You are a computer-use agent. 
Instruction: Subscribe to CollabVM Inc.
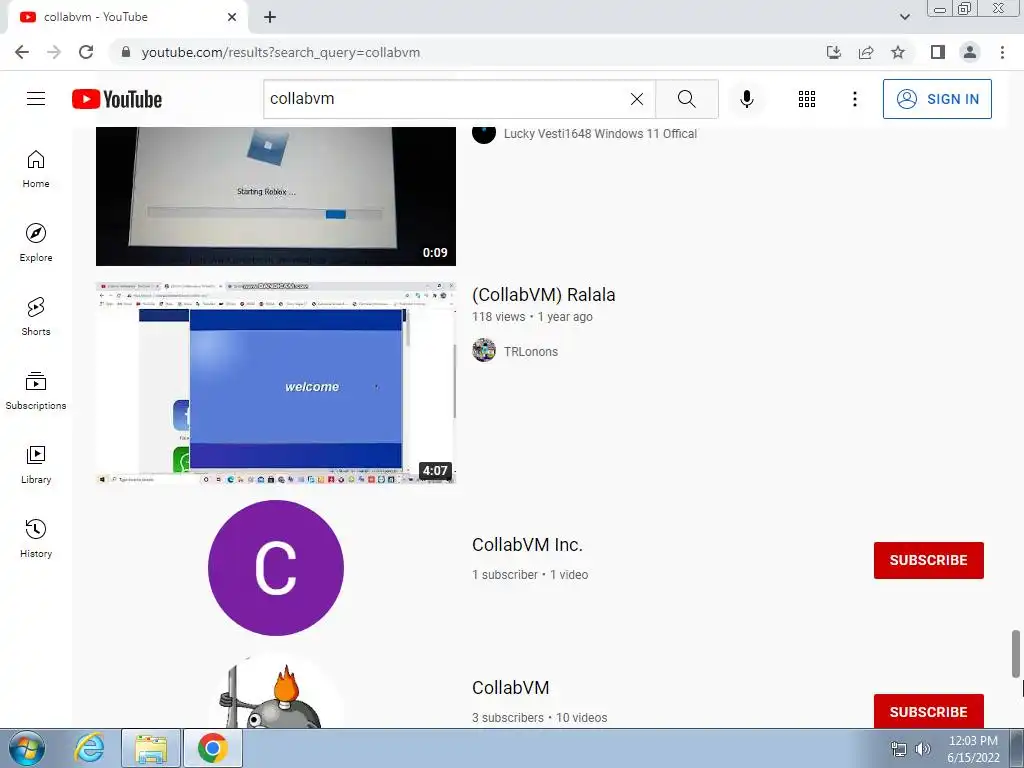(929, 560)
